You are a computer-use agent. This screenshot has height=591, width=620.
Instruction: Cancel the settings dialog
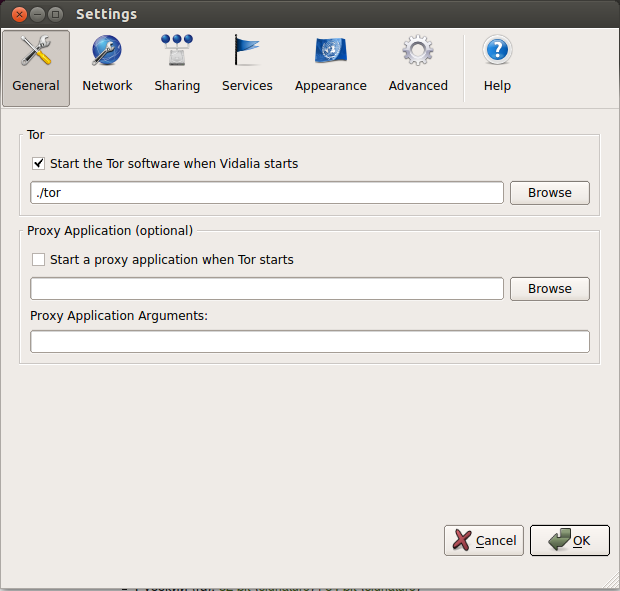pos(484,540)
